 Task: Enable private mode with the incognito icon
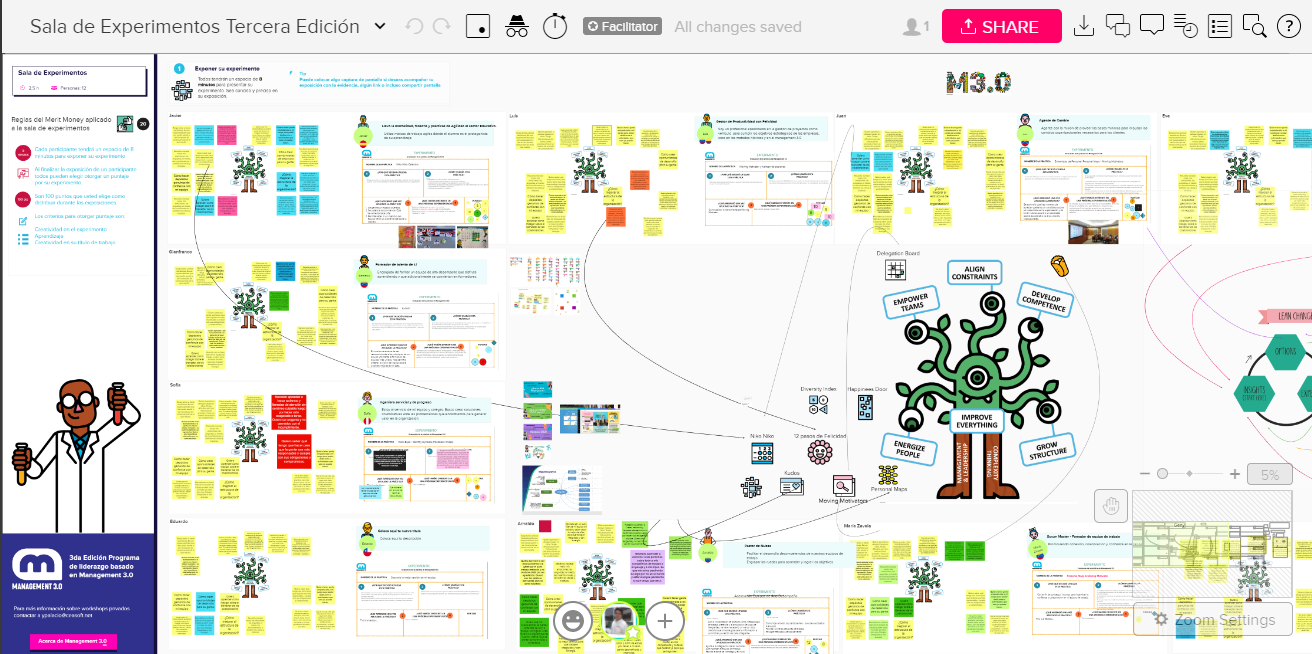(517, 27)
